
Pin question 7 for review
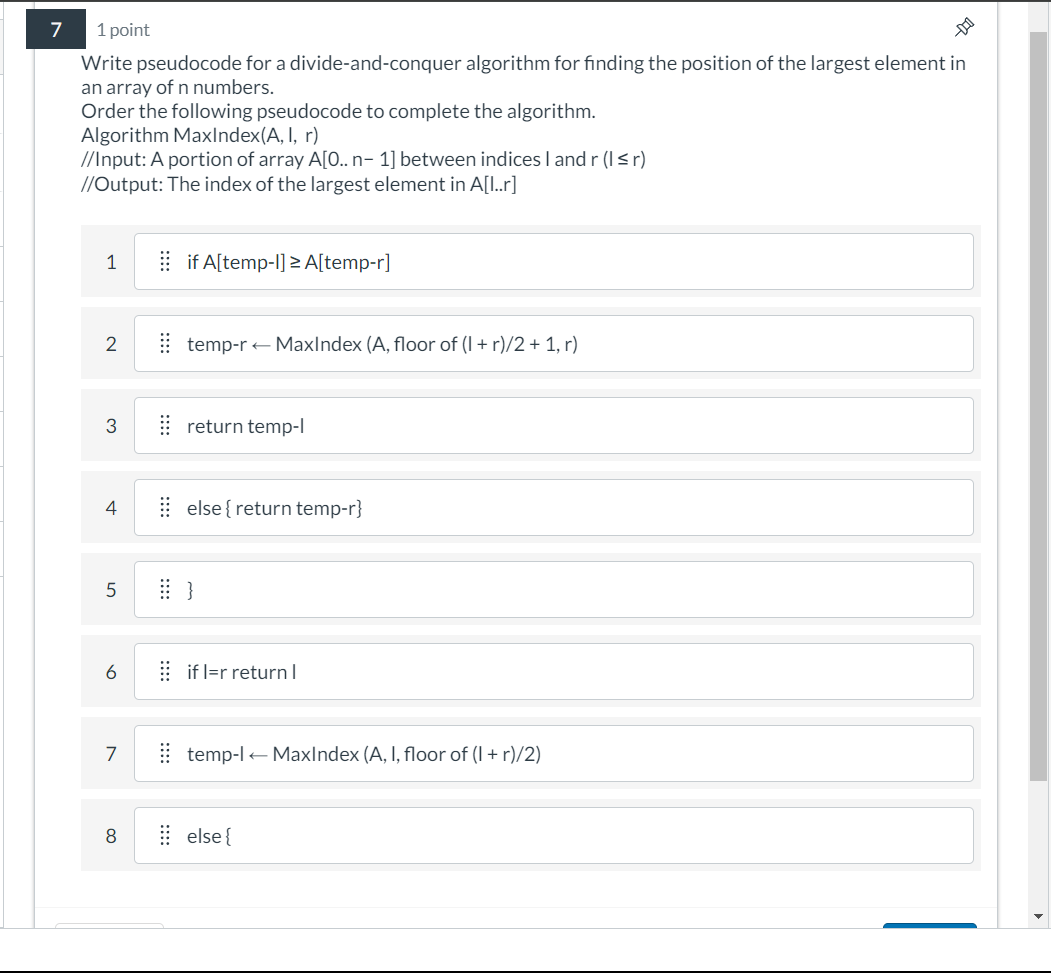tap(963, 28)
